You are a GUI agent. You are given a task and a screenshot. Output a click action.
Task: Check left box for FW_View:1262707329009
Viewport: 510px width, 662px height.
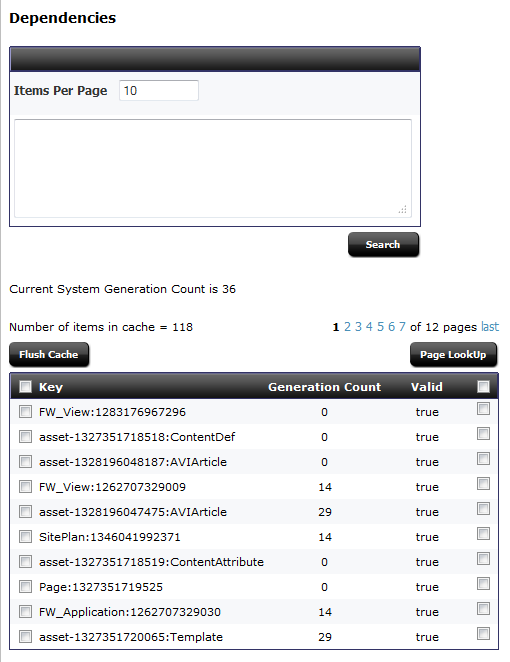point(25,487)
